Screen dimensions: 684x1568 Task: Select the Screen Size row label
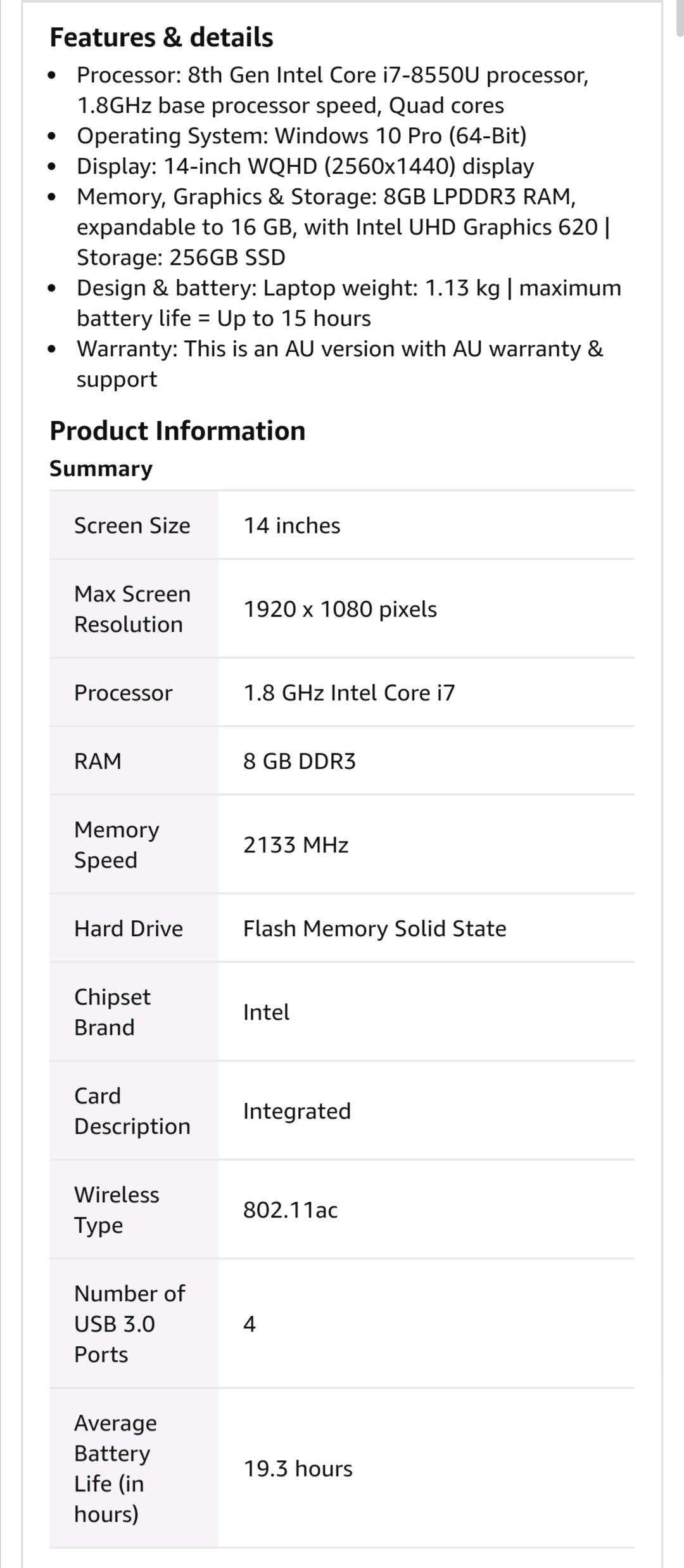click(132, 525)
